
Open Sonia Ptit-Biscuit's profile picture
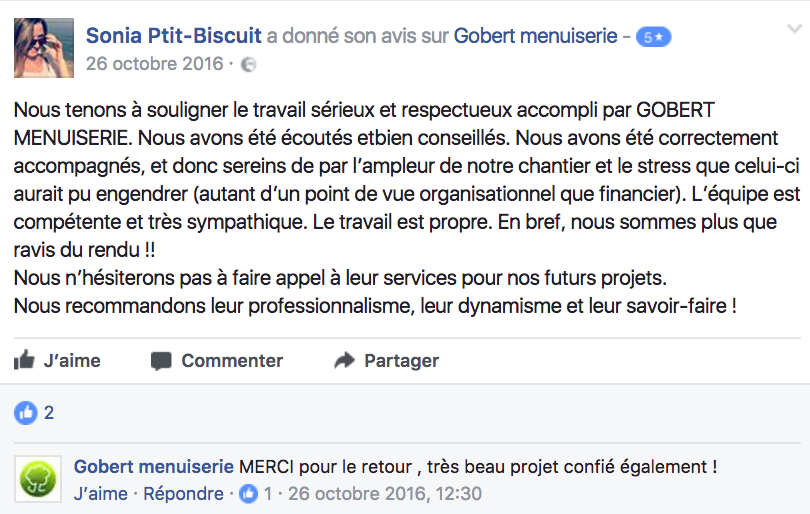44,48
